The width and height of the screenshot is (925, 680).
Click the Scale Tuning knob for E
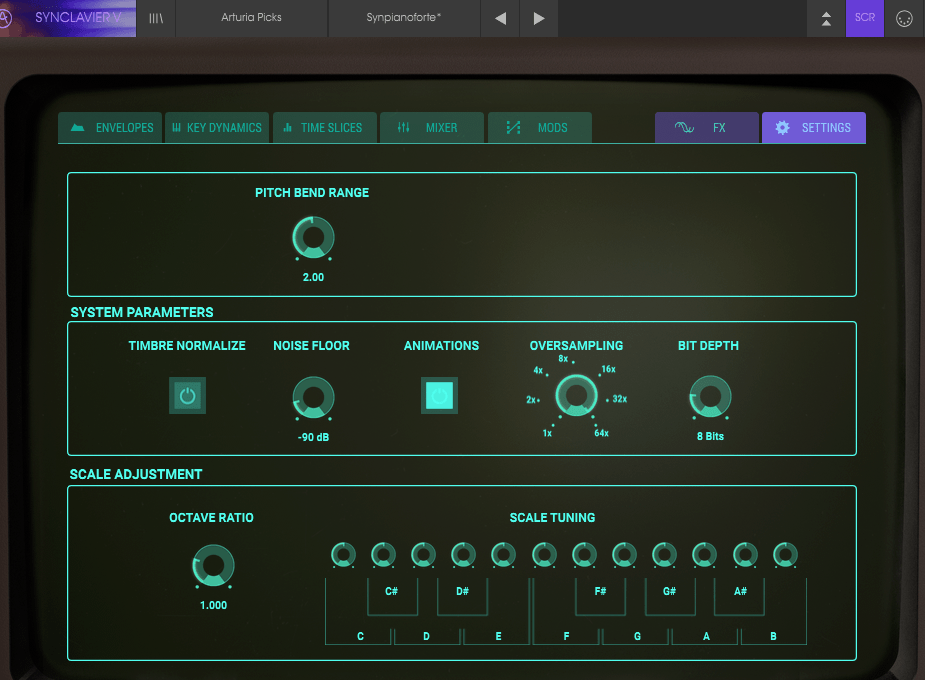pos(503,555)
